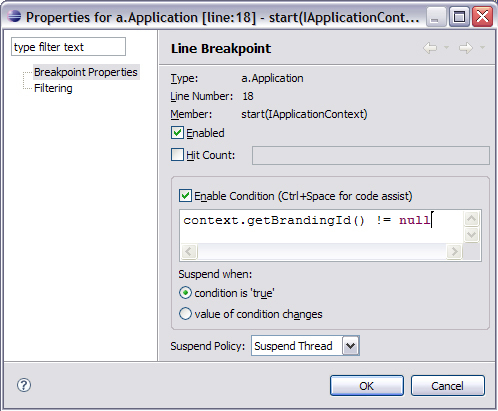This screenshot has width=498, height=411.
Task: Click the type filter text field
Action: [68, 47]
